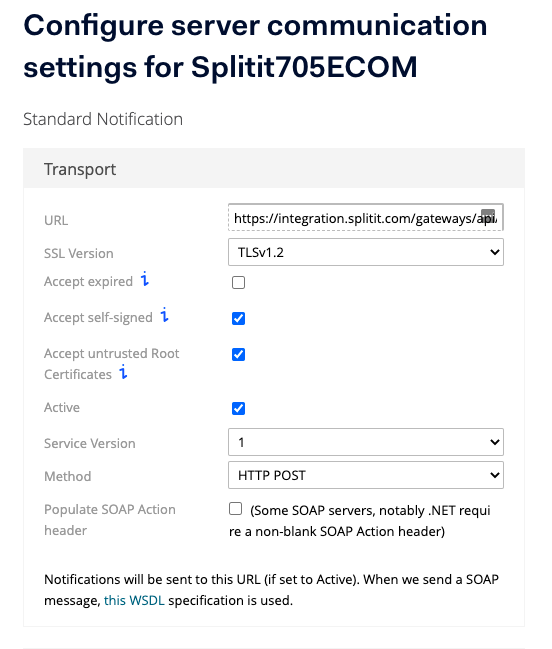Open the this WSDL link
This screenshot has width=552, height=649.
pos(134,600)
